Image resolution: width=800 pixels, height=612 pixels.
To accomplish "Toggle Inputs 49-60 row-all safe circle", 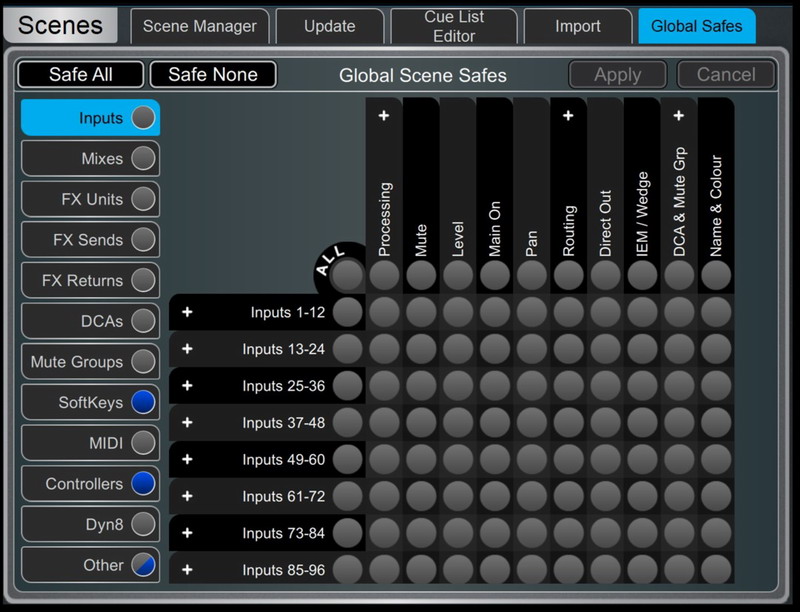I will pyautogui.click(x=347, y=459).
